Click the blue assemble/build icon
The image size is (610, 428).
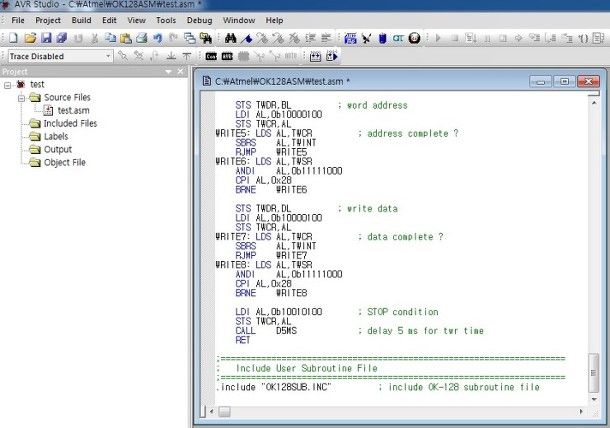point(350,38)
